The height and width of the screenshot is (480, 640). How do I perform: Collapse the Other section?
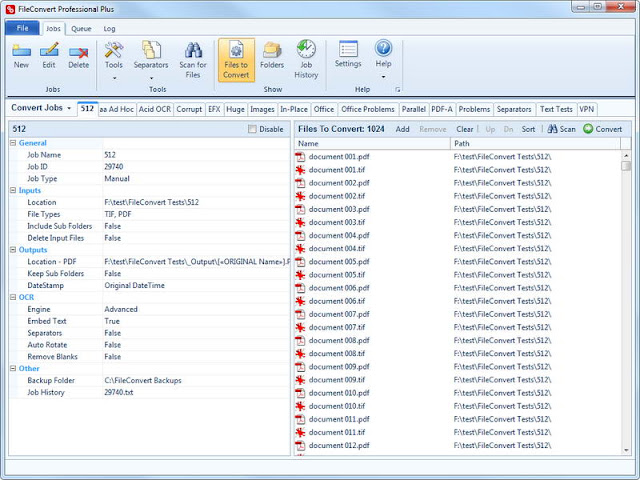(13, 368)
